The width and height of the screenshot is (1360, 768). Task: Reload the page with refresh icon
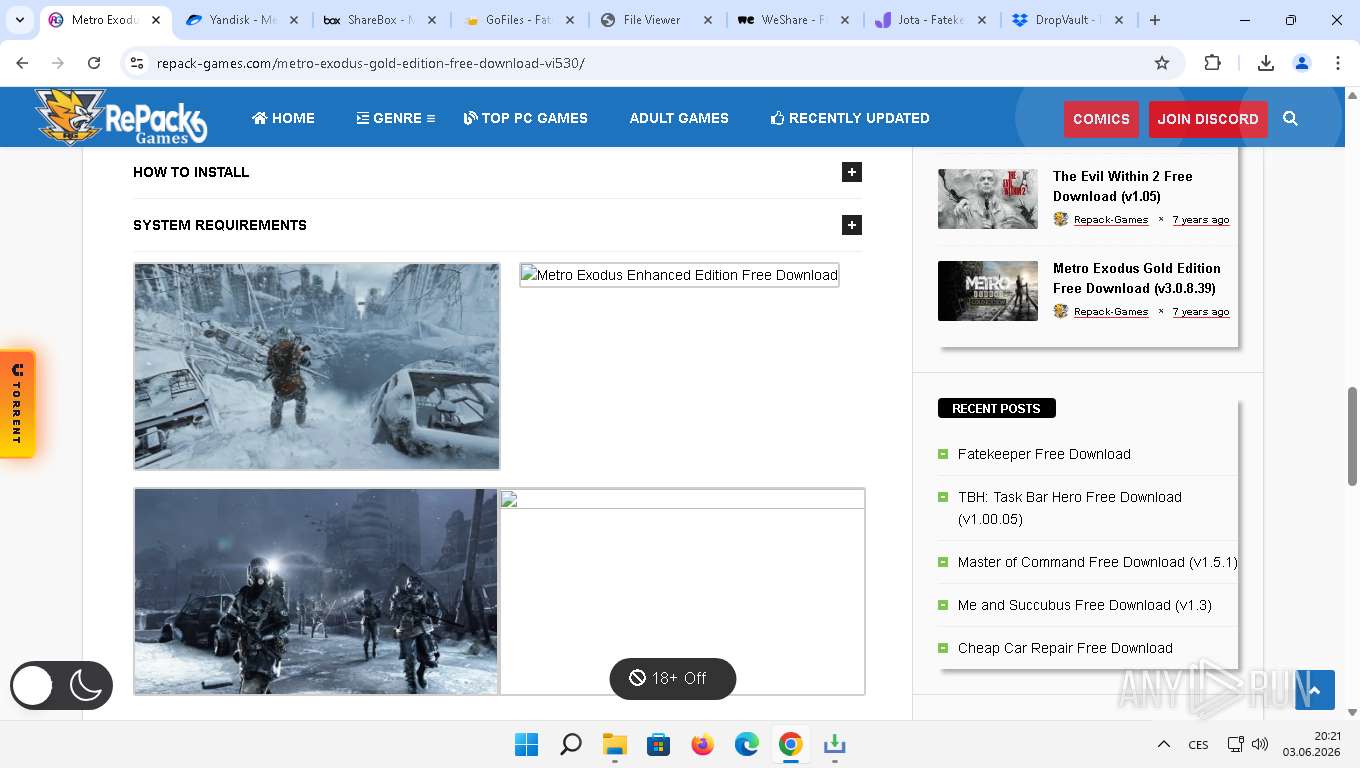click(94, 63)
